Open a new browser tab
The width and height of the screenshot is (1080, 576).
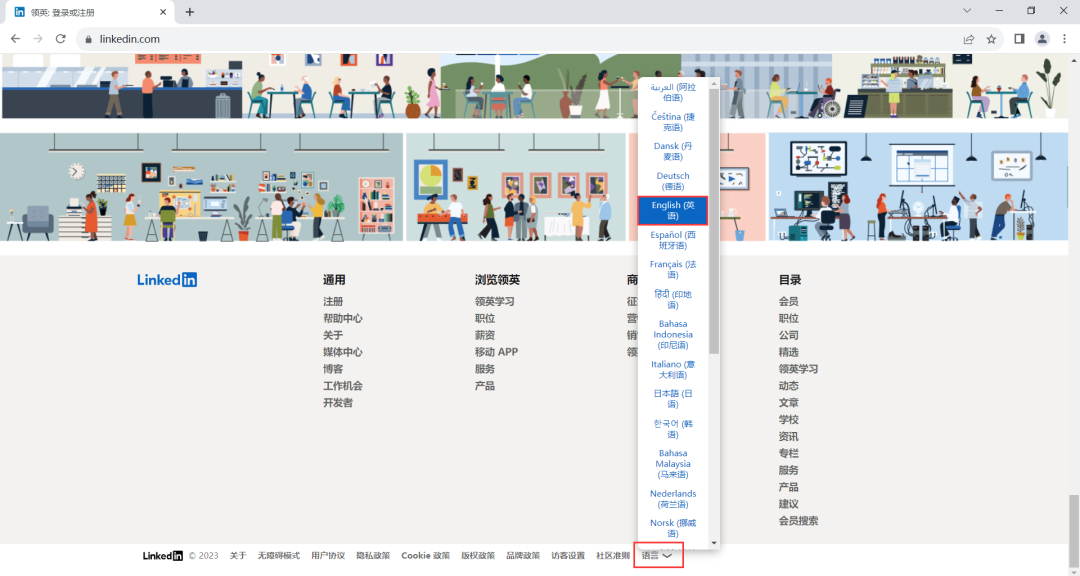point(189,11)
